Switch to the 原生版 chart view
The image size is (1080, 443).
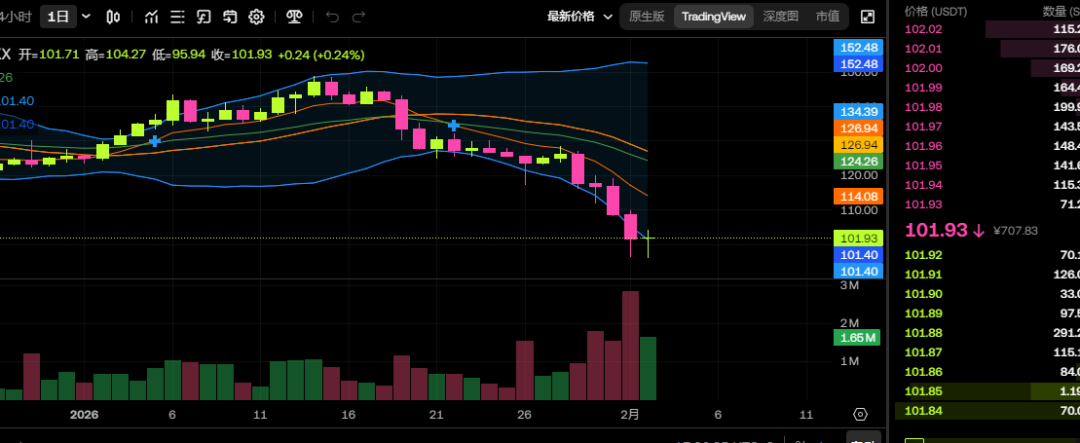(646, 16)
